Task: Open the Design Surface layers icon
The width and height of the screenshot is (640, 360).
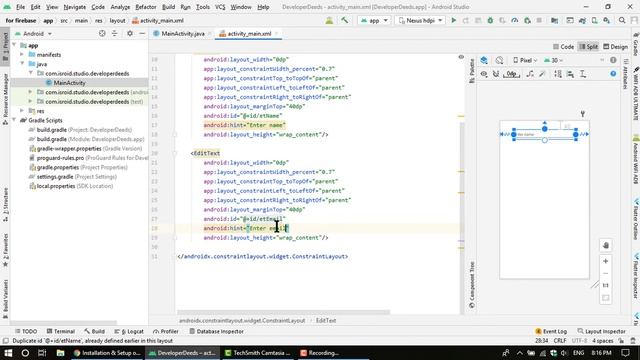Action: click(484, 60)
